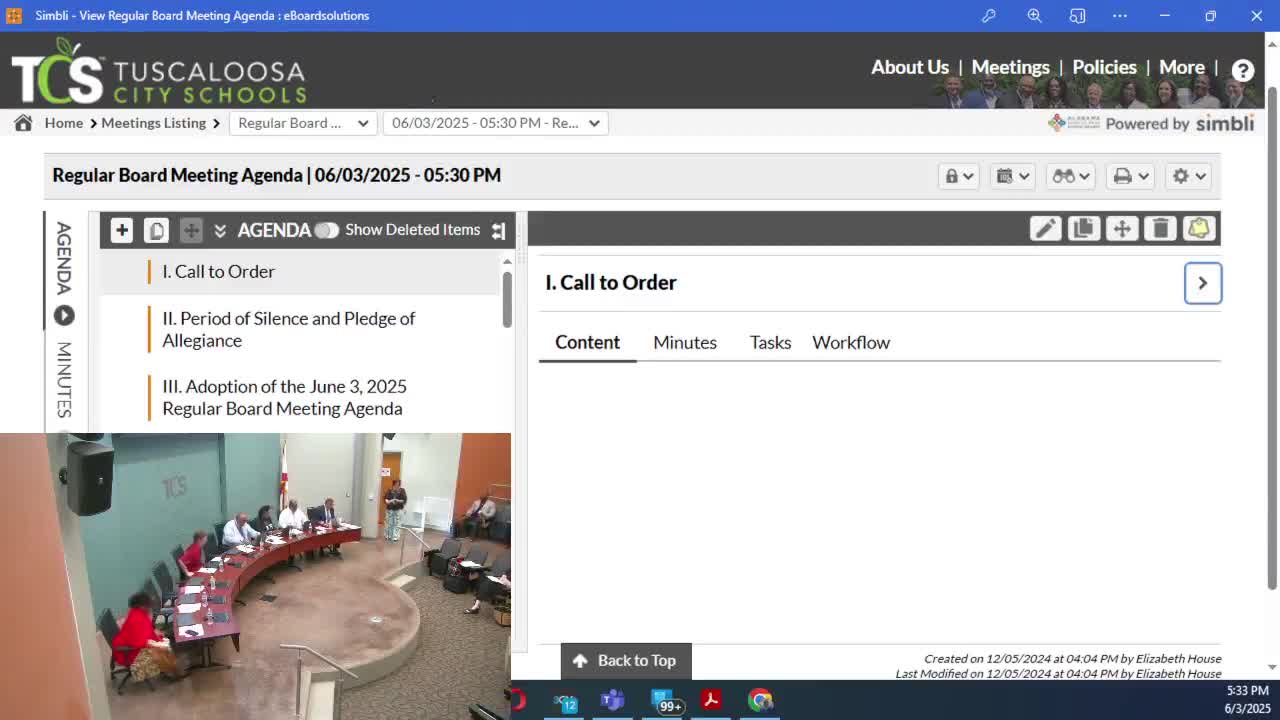Open the binoculars view dropdown

1071,176
